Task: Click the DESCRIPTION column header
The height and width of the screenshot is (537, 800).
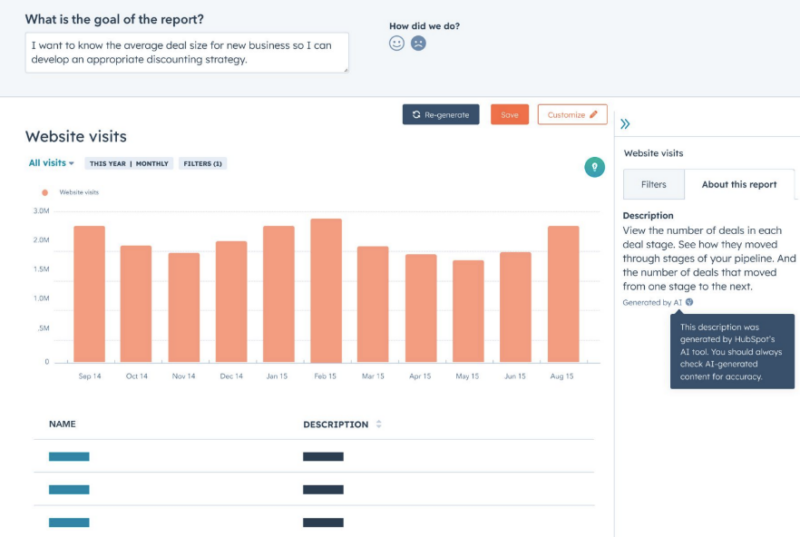Action: (x=336, y=424)
